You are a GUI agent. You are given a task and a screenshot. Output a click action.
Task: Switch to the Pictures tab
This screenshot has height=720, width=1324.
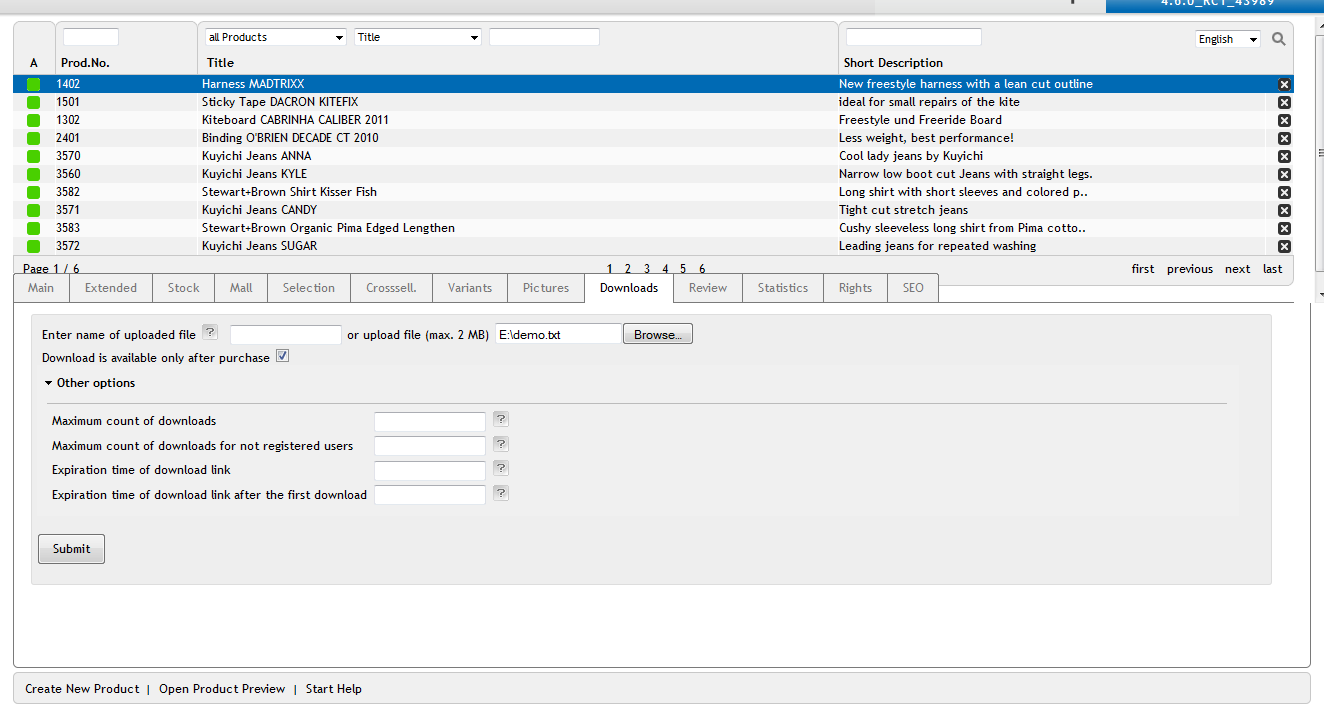(546, 288)
